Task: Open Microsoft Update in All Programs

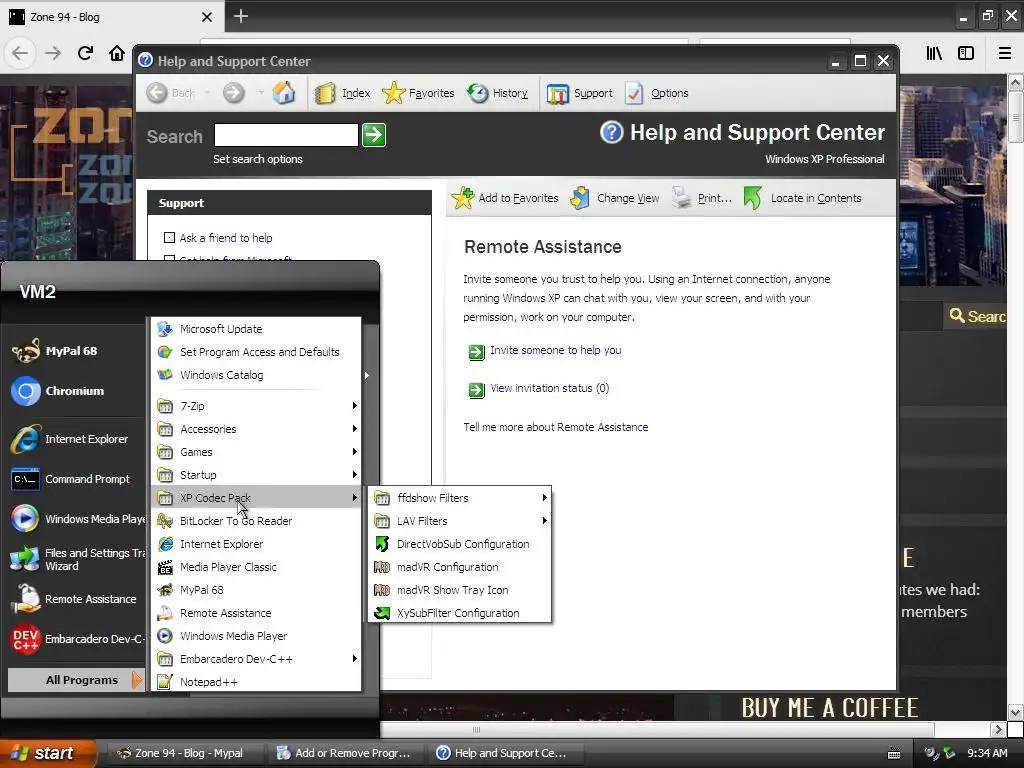Action: [257, 328]
